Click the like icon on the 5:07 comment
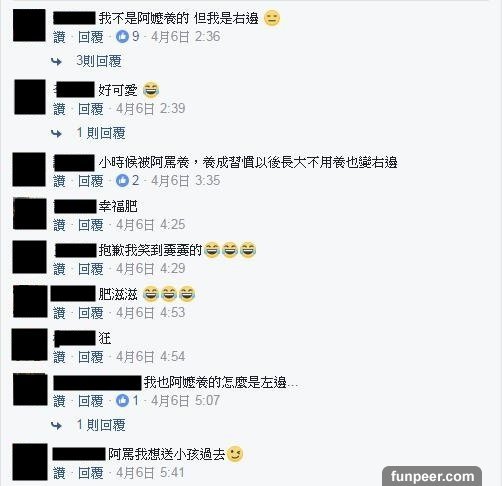 tap(122, 400)
